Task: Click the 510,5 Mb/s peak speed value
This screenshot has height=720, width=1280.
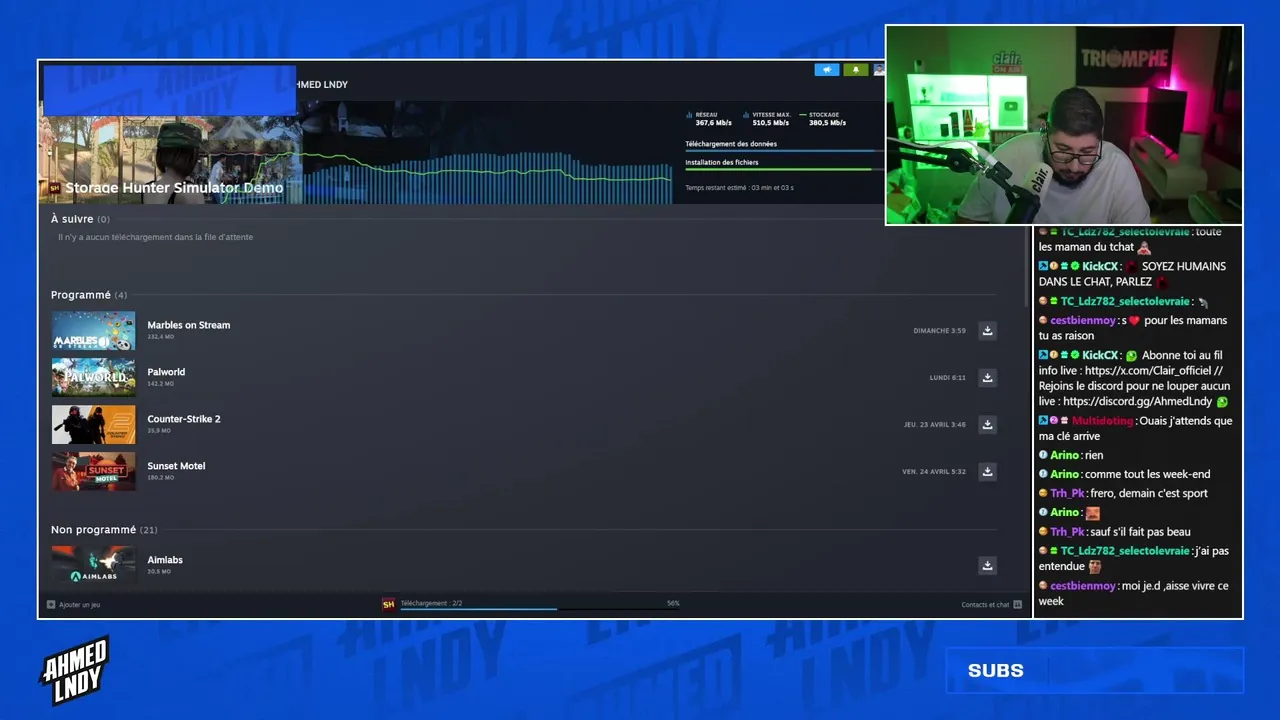Action: [x=771, y=123]
